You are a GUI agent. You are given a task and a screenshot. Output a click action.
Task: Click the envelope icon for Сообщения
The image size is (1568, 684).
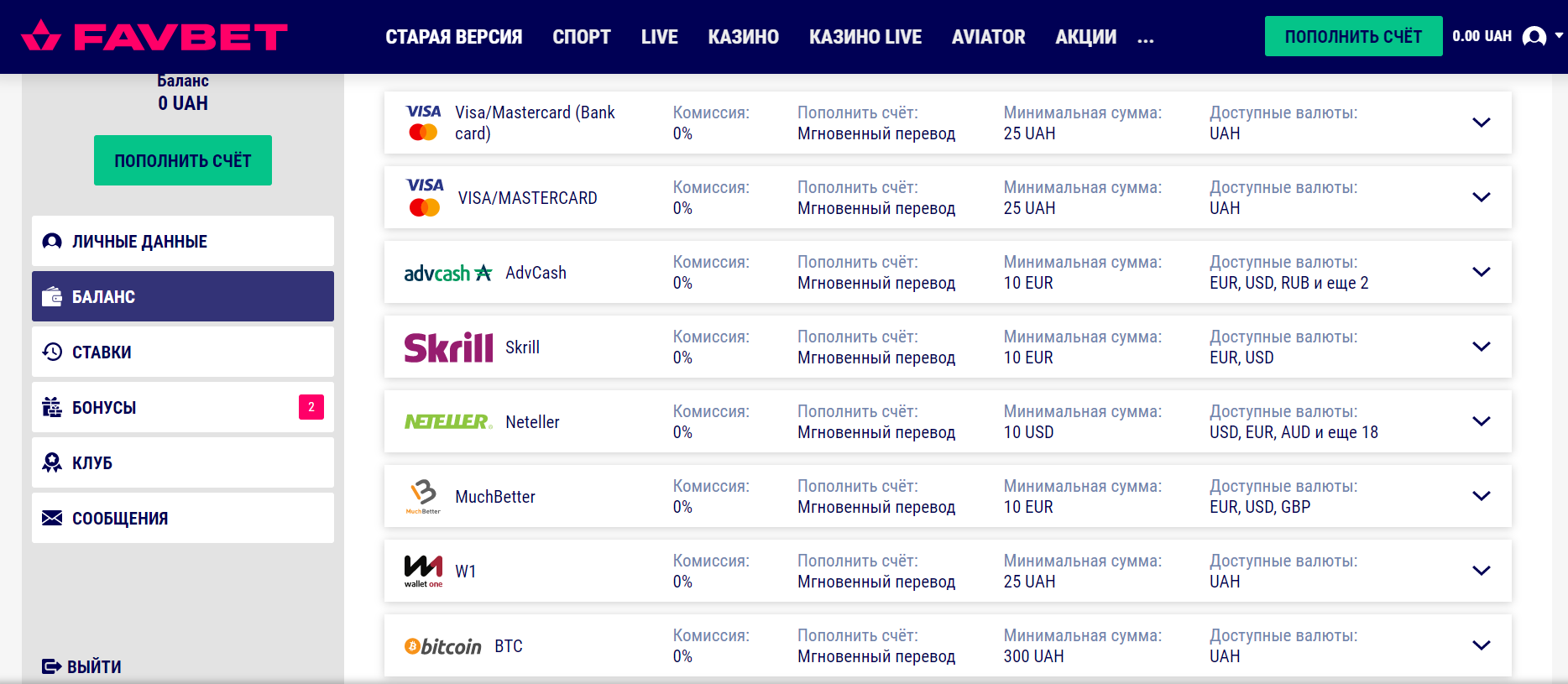(52, 518)
